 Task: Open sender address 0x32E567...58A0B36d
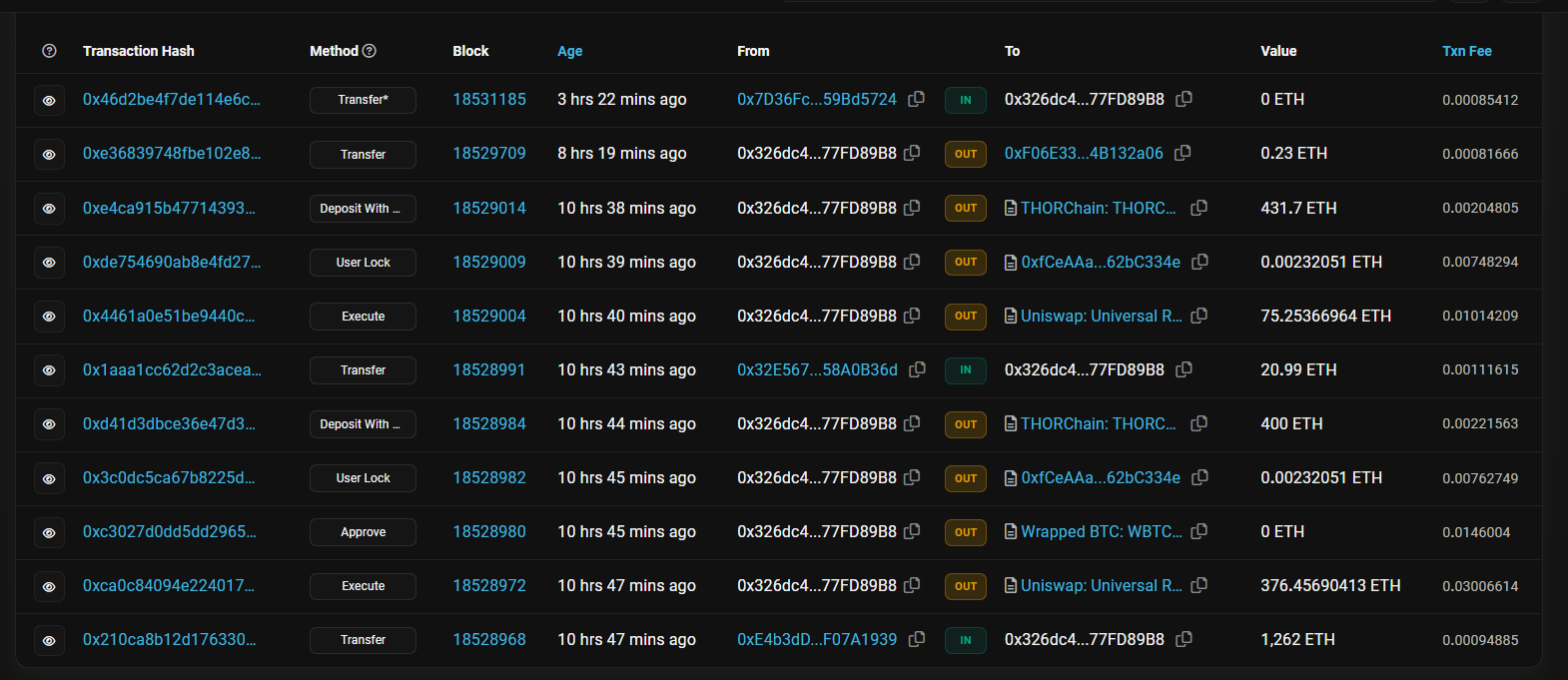(x=817, y=369)
